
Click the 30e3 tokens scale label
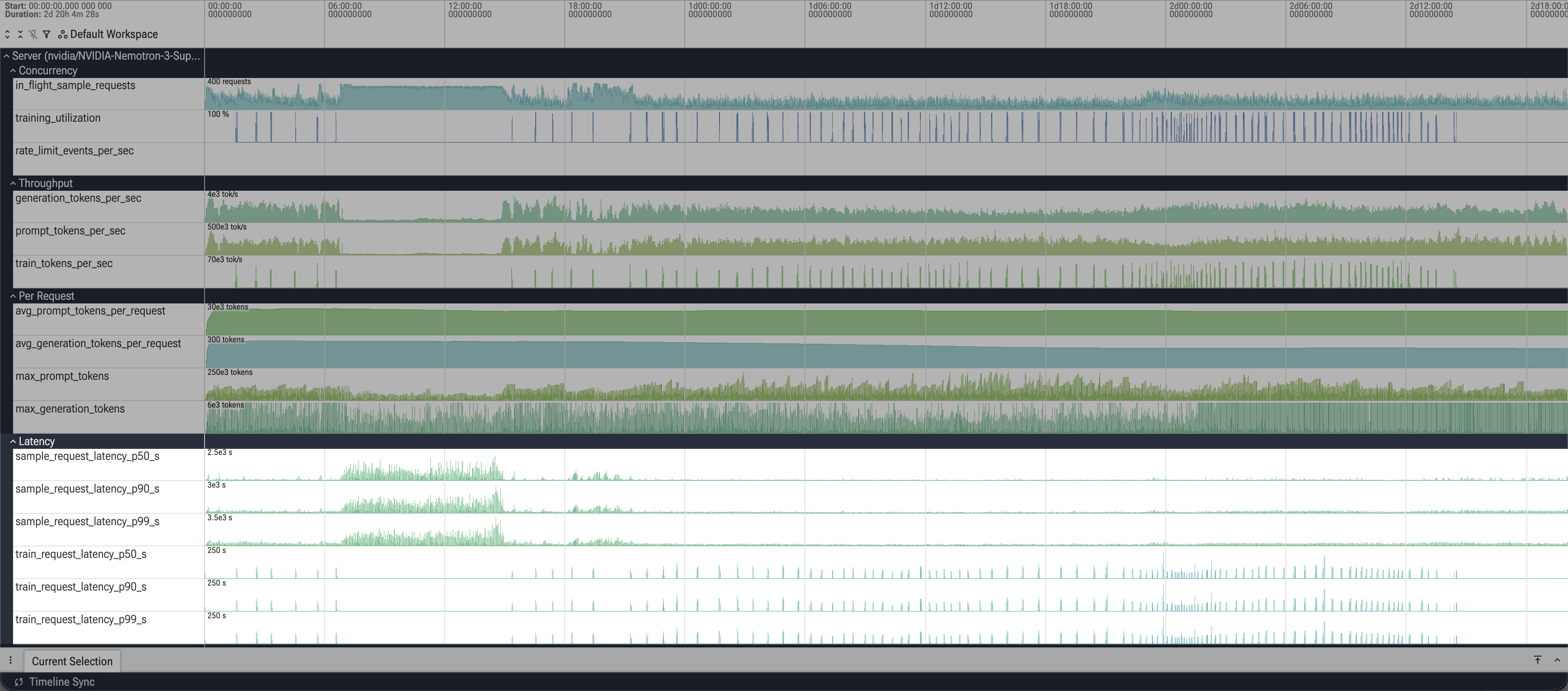point(228,307)
